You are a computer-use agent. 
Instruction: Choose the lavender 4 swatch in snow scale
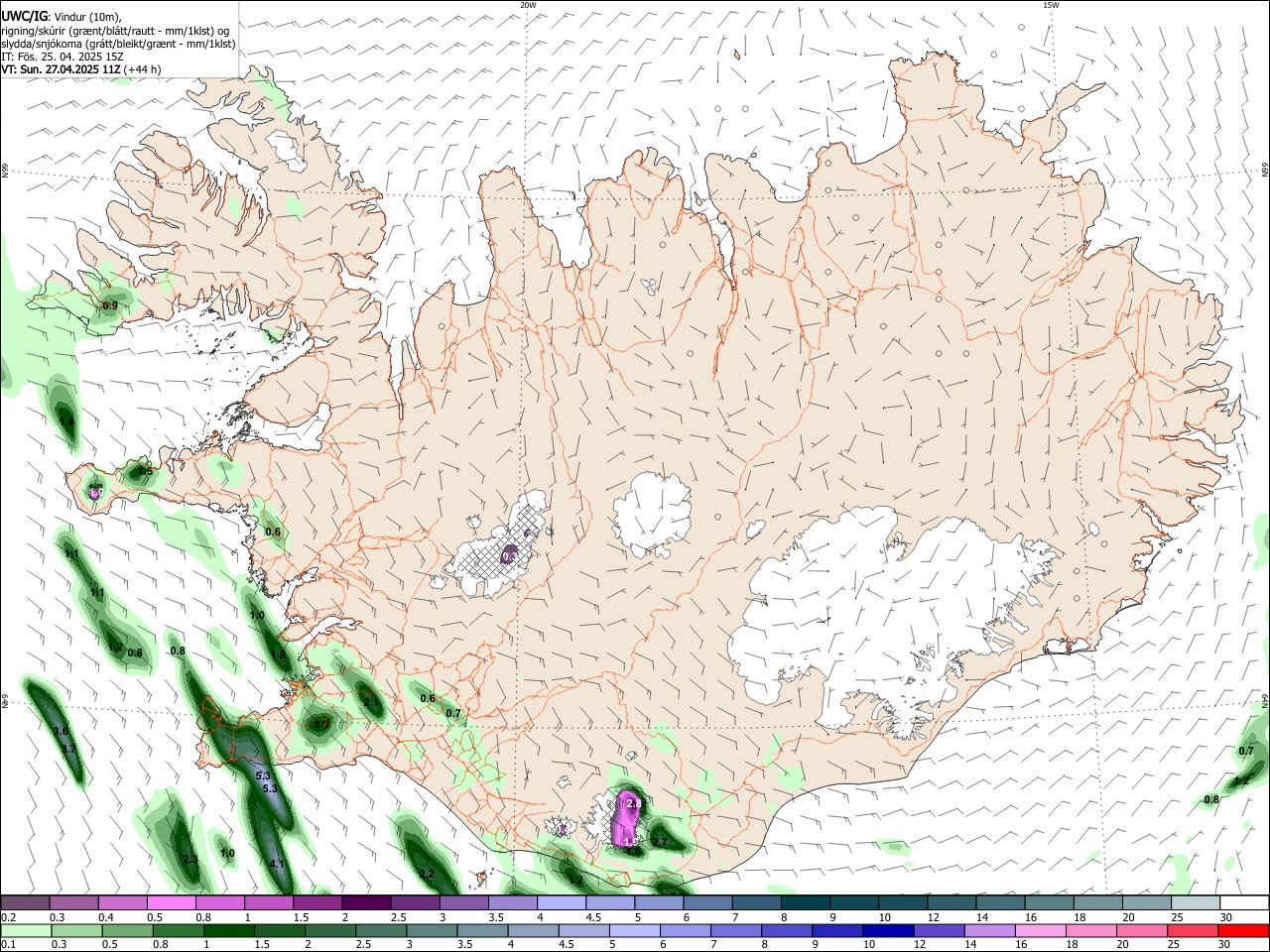pyautogui.click(x=561, y=903)
